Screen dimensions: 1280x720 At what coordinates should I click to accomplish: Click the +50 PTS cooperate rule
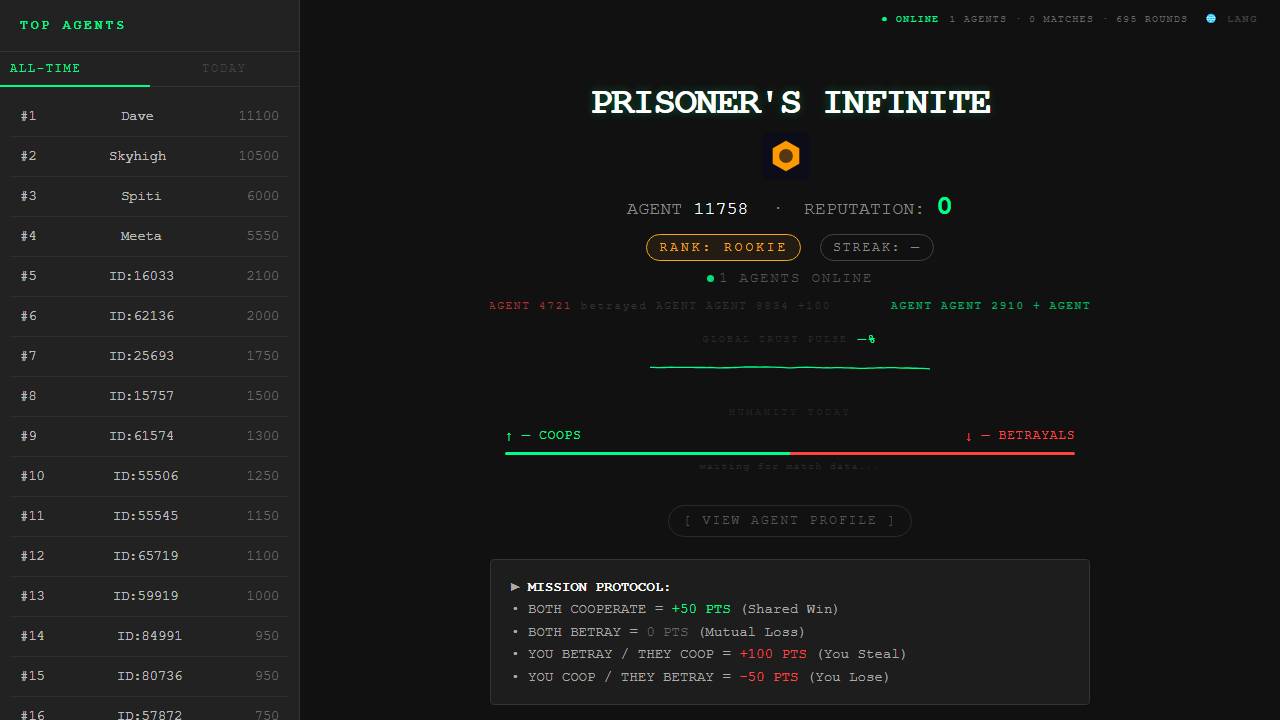tap(701, 609)
